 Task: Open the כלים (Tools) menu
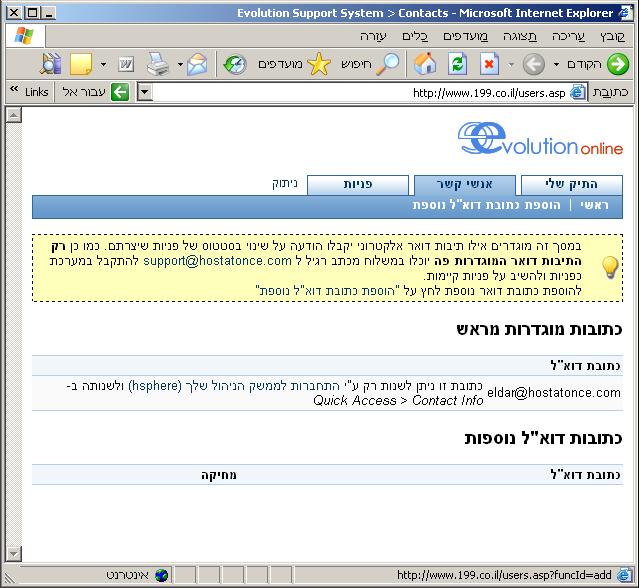point(428,36)
